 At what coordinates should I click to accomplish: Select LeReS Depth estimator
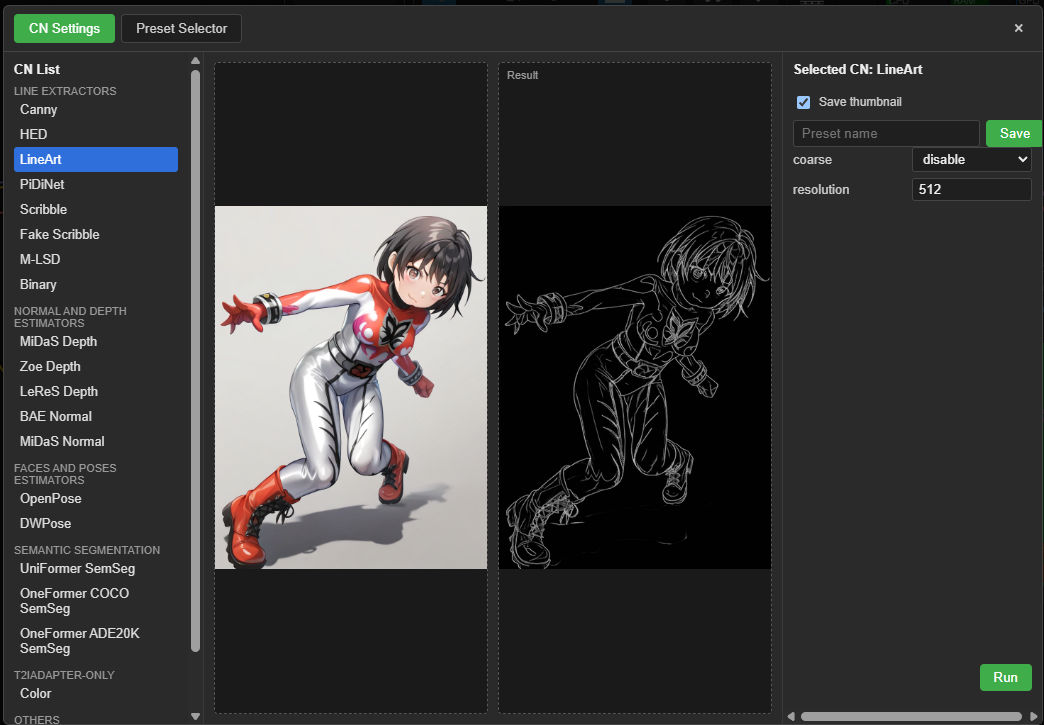[96, 391]
